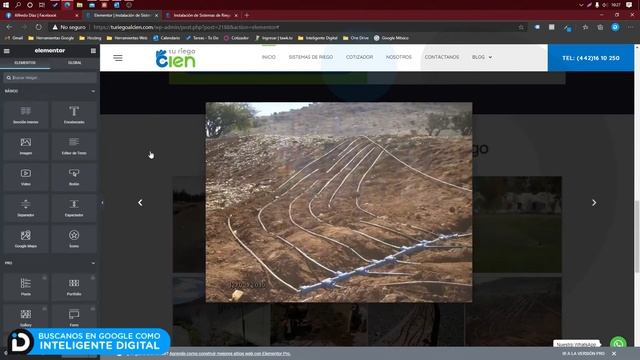The image size is (640, 360).
Task: Open the COTIZADOR menu item
Action: [359, 57]
